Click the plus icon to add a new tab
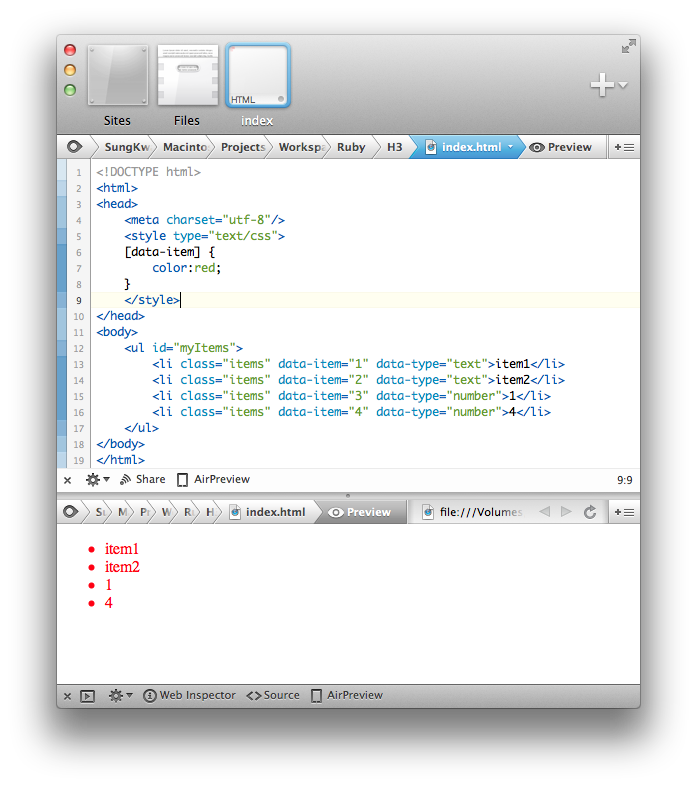Image resolution: width=697 pixels, height=787 pixels. 602,84
